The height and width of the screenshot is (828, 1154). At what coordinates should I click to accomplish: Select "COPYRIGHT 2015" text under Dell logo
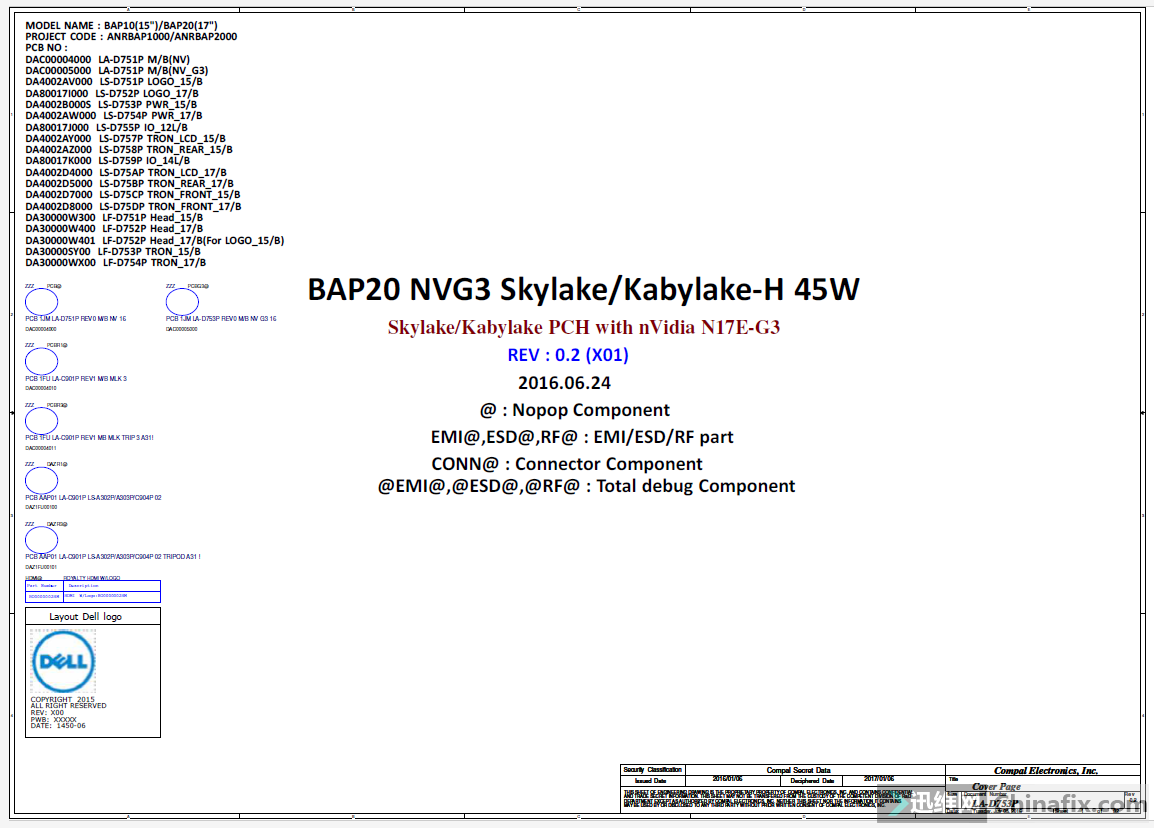[x=63, y=700]
